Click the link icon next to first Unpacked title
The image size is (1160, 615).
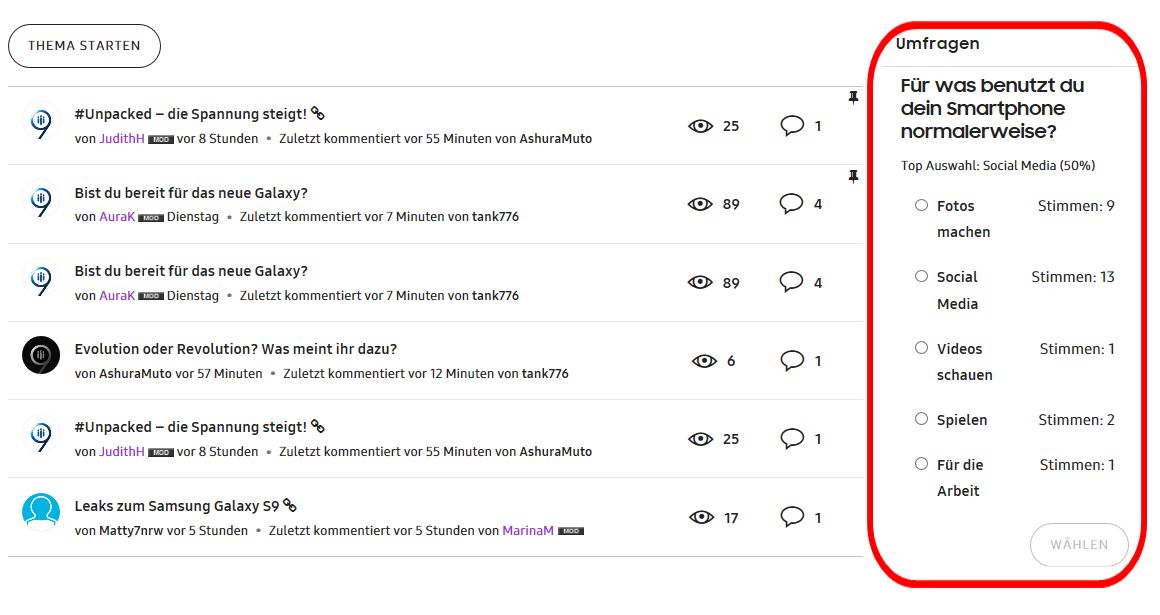[318, 113]
